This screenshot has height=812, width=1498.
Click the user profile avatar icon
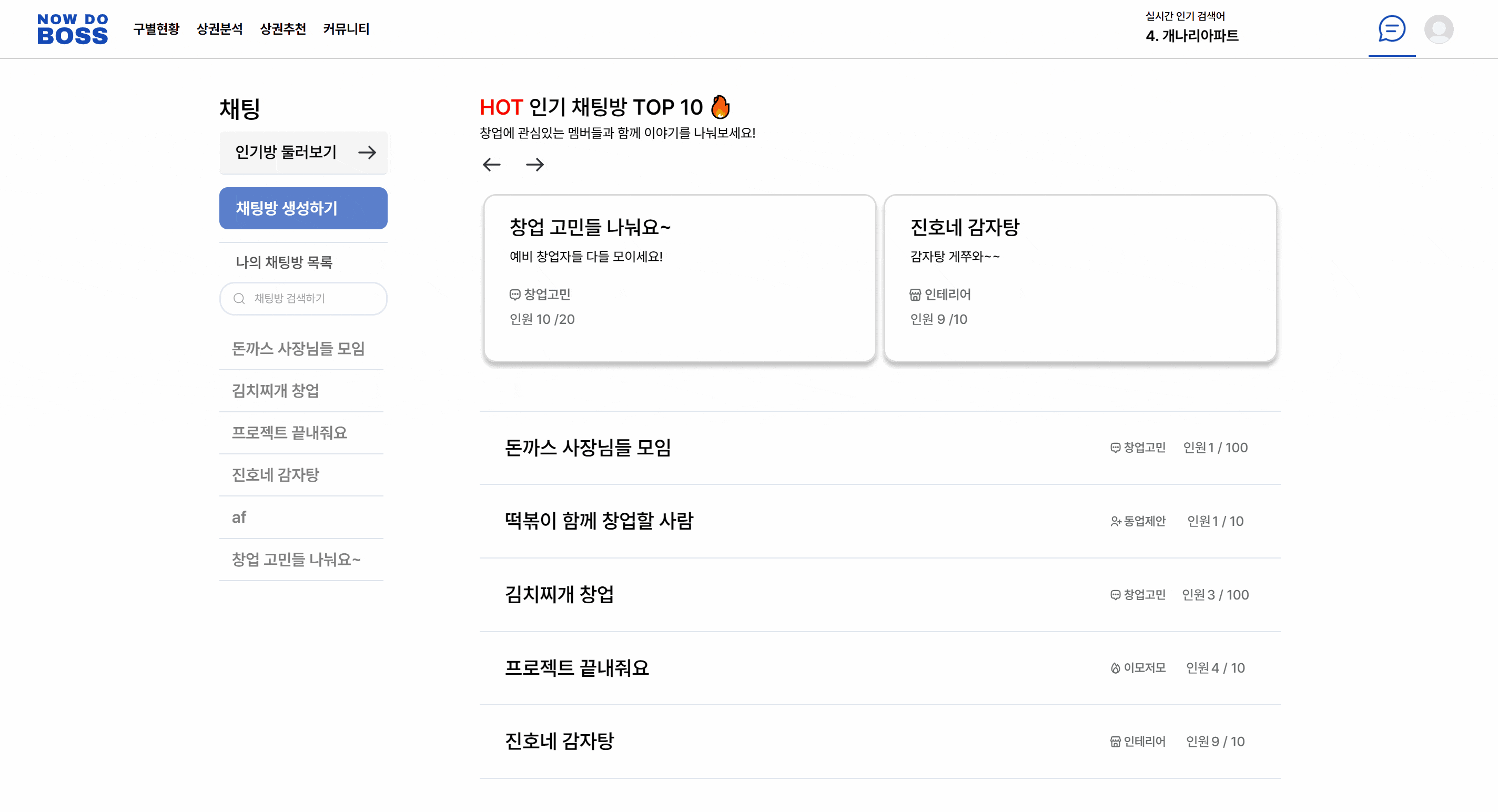[x=1439, y=29]
